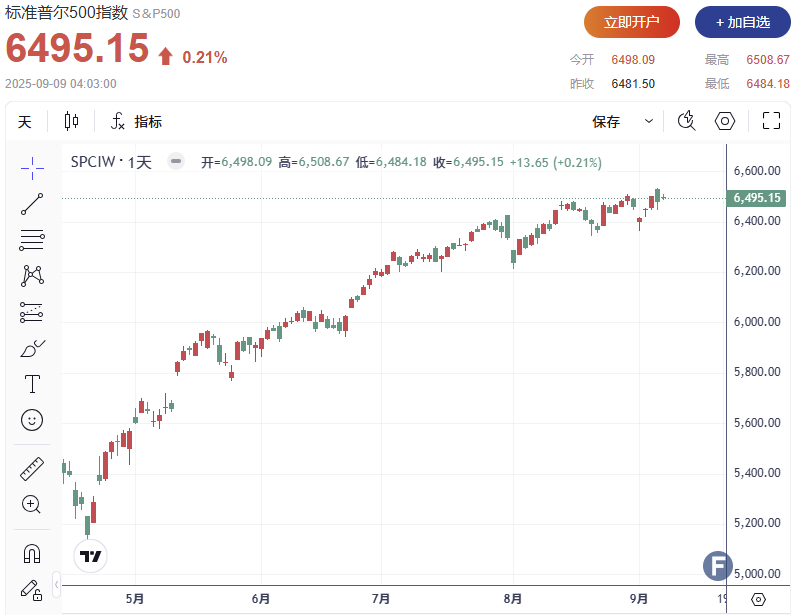The height and width of the screenshot is (615, 800).
Task: Select the crosshair cursor tool
Action: pyautogui.click(x=32, y=167)
